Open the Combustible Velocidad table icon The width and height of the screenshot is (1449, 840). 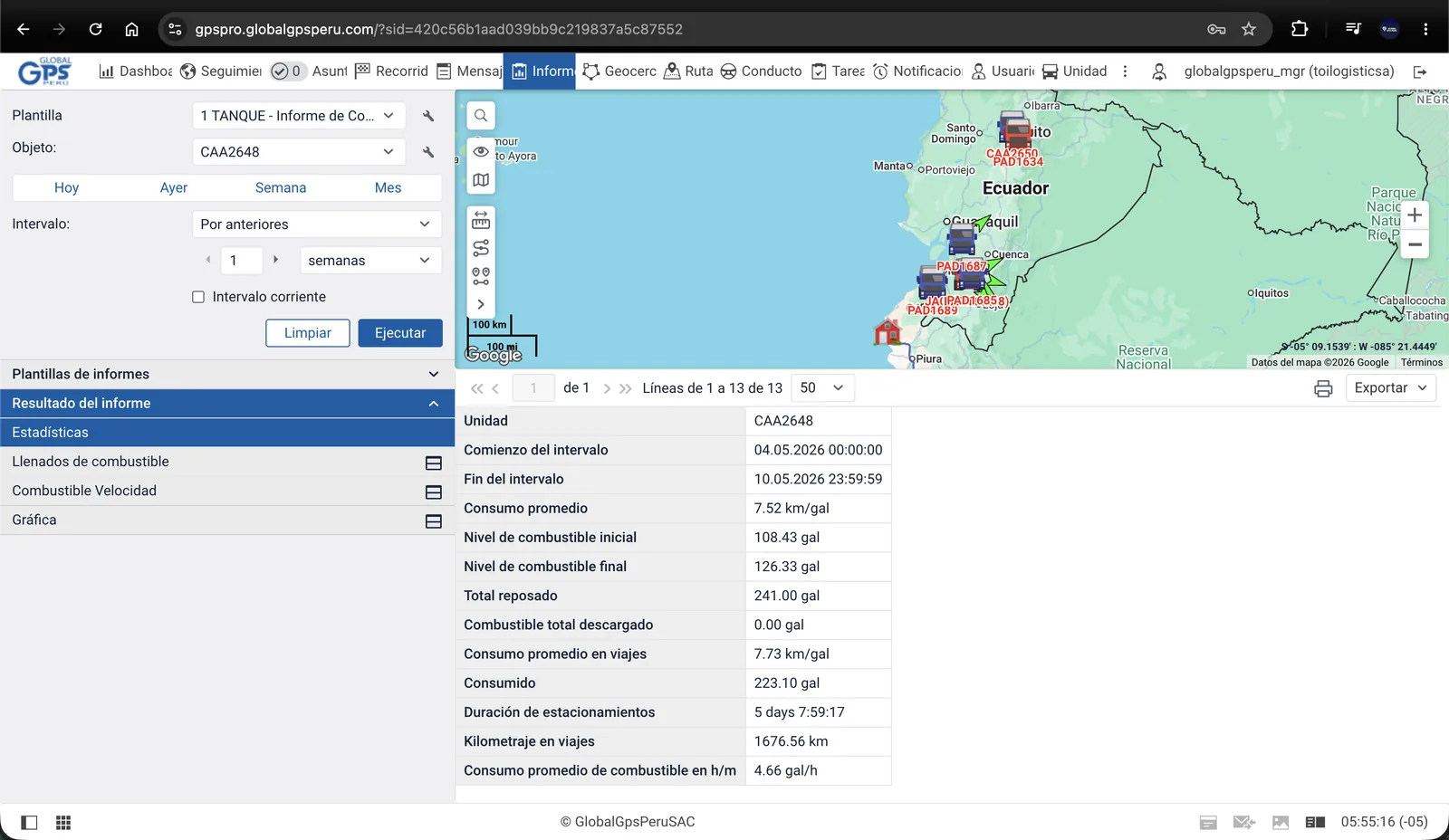click(x=434, y=492)
